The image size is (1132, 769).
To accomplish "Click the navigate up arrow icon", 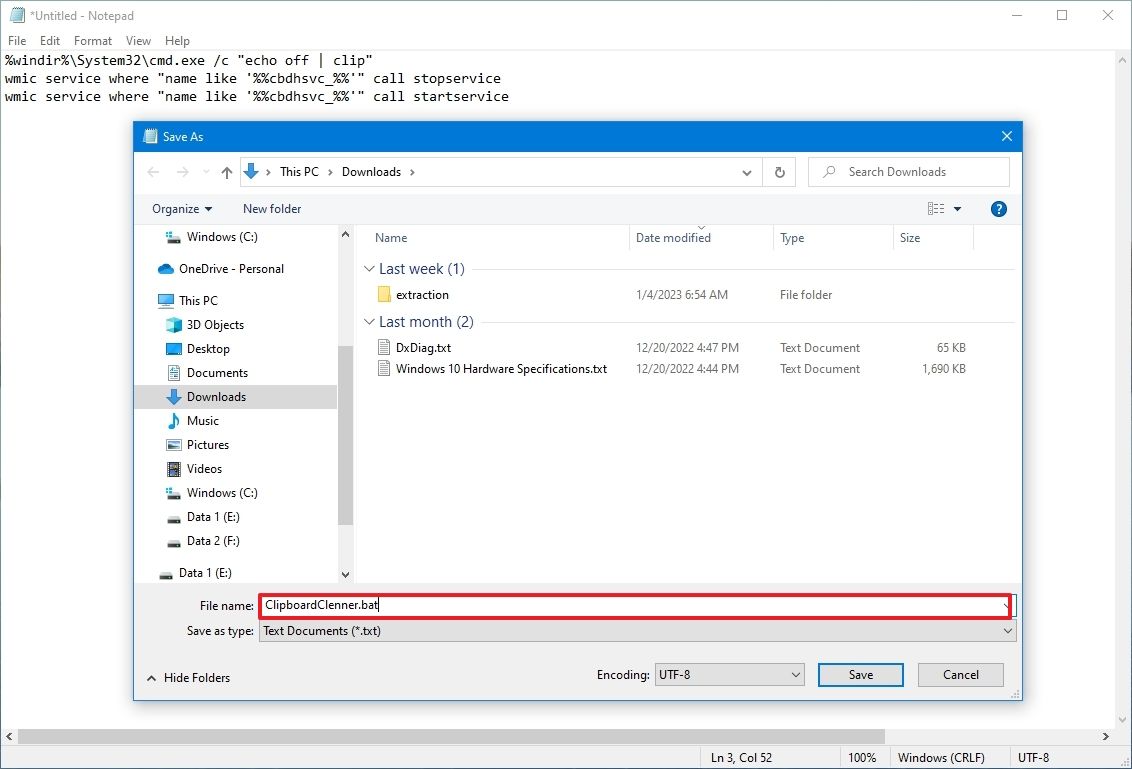I will pos(226,171).
